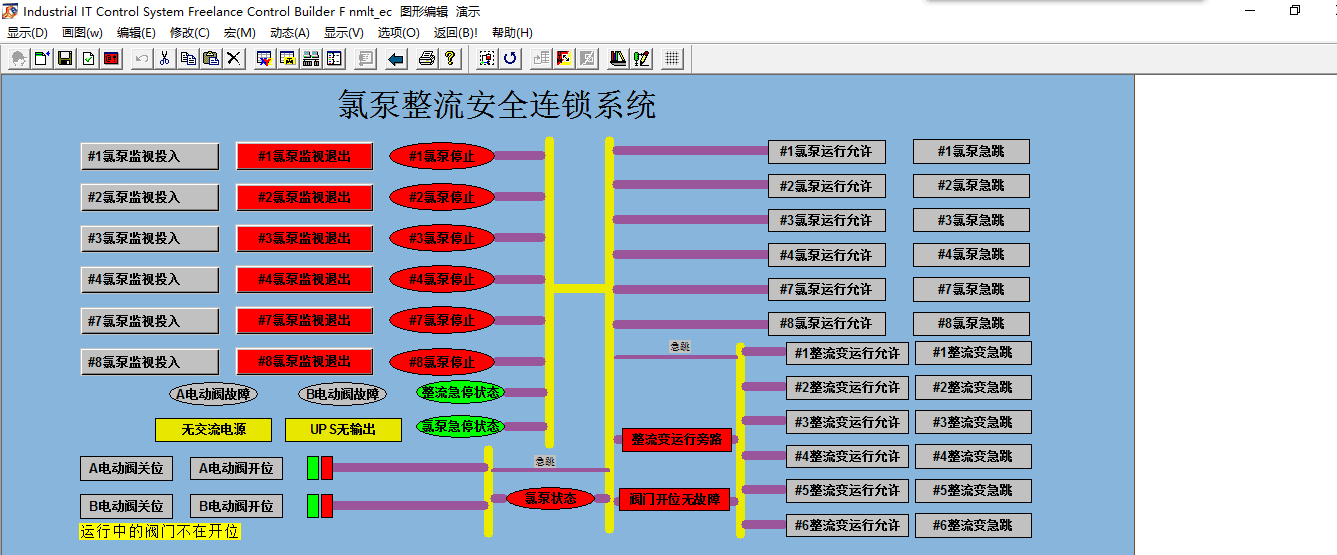Click the #4整流变运行允许 box
This screenshot has height=555, width=1337.
point(847,456)
